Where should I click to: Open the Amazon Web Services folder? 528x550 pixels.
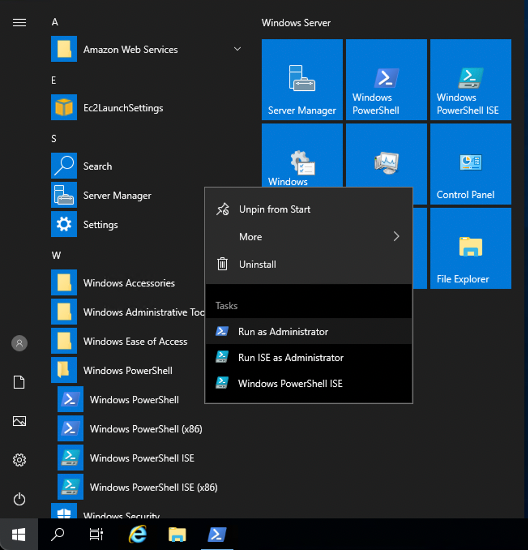click(146, 49)
